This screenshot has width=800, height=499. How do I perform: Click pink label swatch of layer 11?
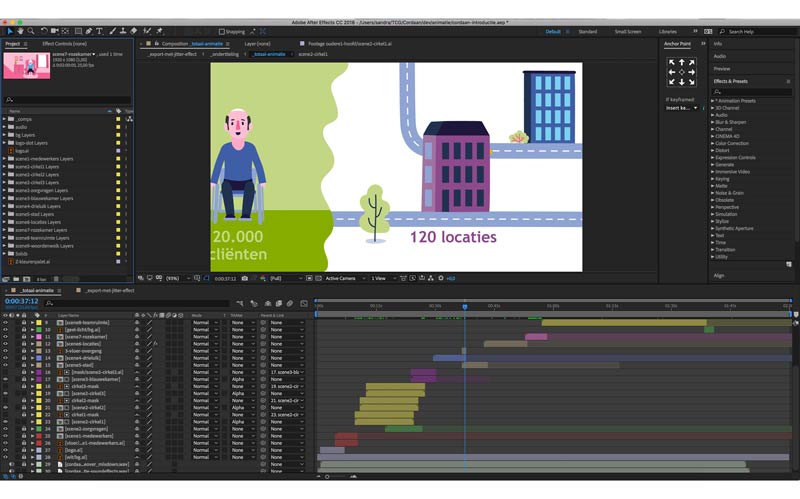[x=39, y=337]
